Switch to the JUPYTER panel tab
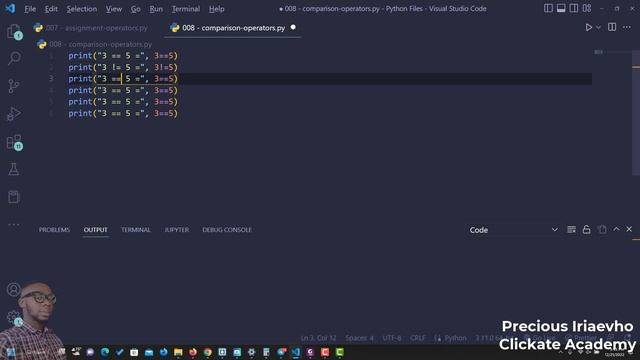Image resolution: width=640 pixels, height=360 pixels. coord(177,230)
